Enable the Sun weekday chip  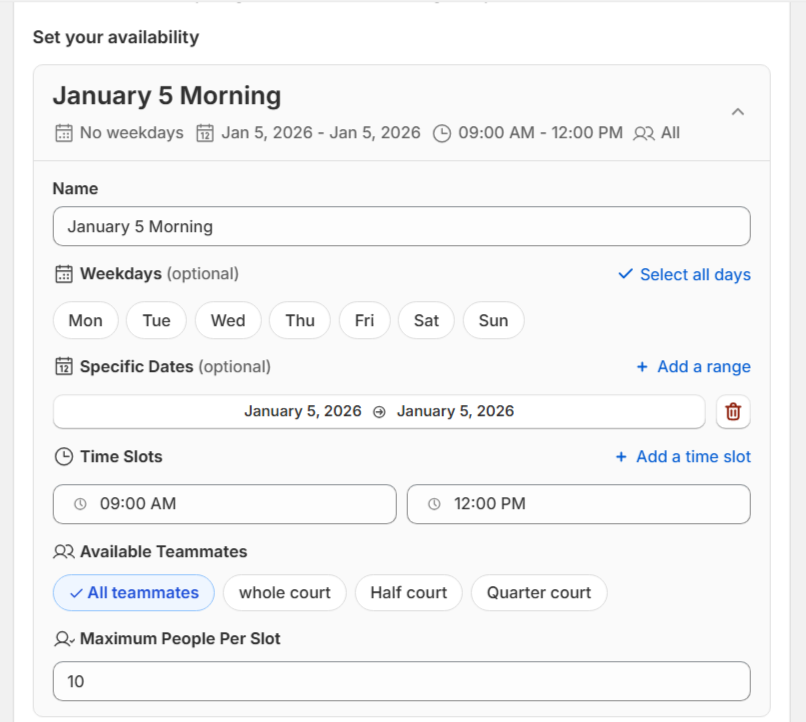[x=493, y=321]
